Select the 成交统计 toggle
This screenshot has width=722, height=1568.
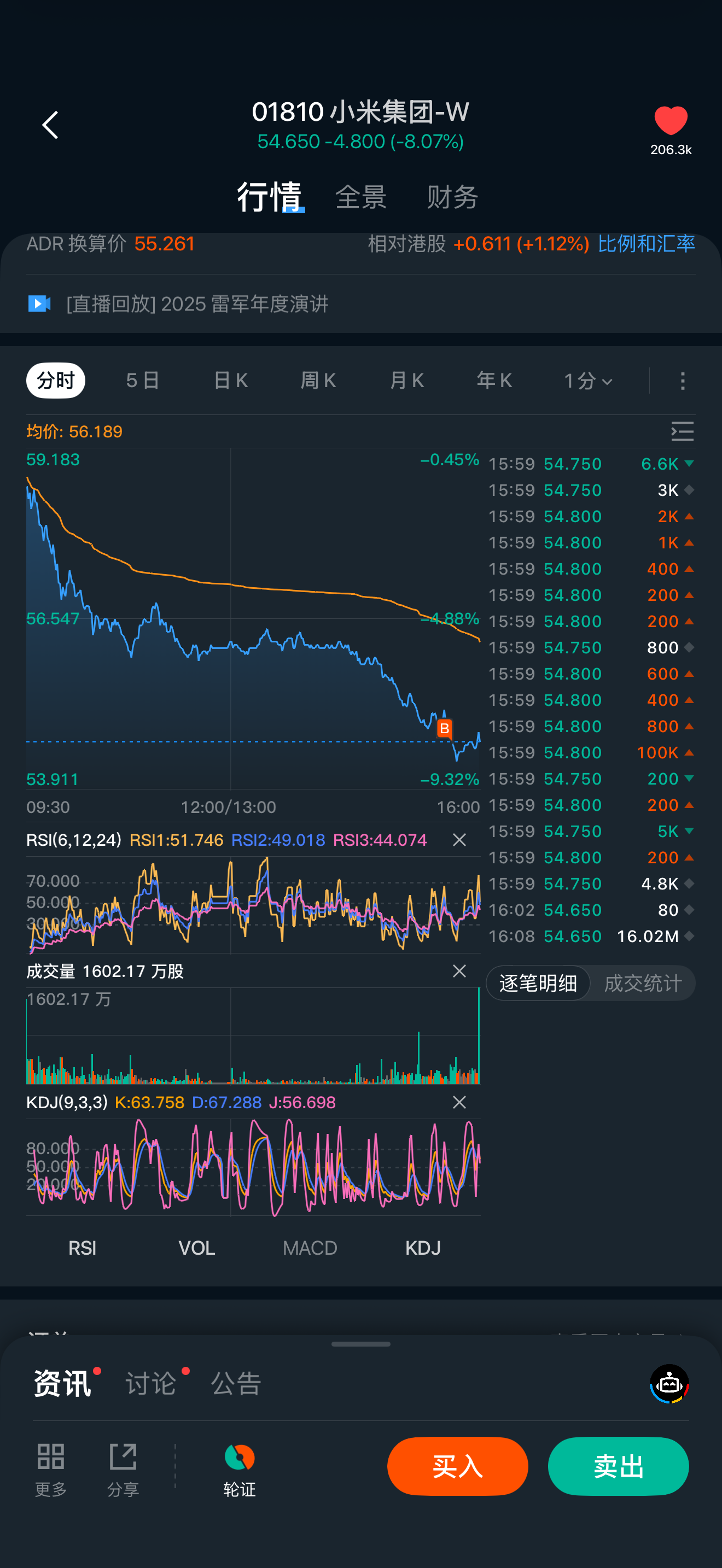click(x=643, y=983)
